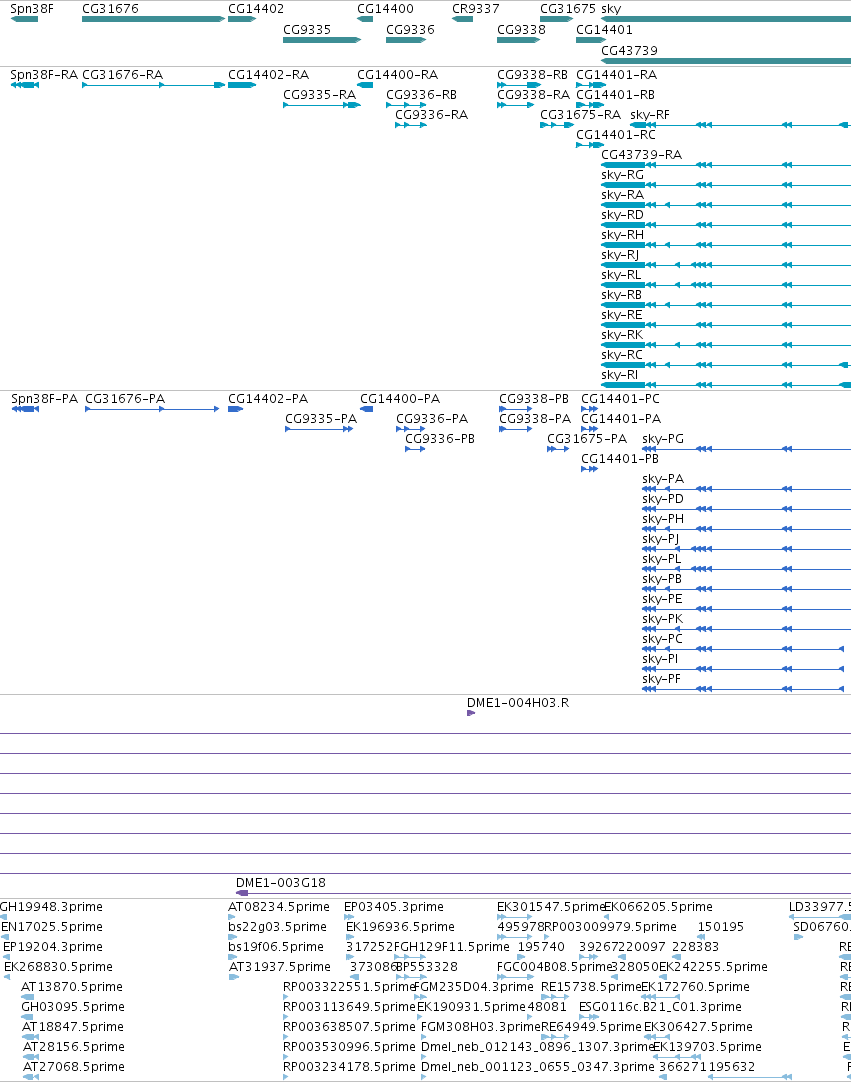Select the EP03405.3prime EST label
This screenshot has width=851, height=1082.
point(394,907)
